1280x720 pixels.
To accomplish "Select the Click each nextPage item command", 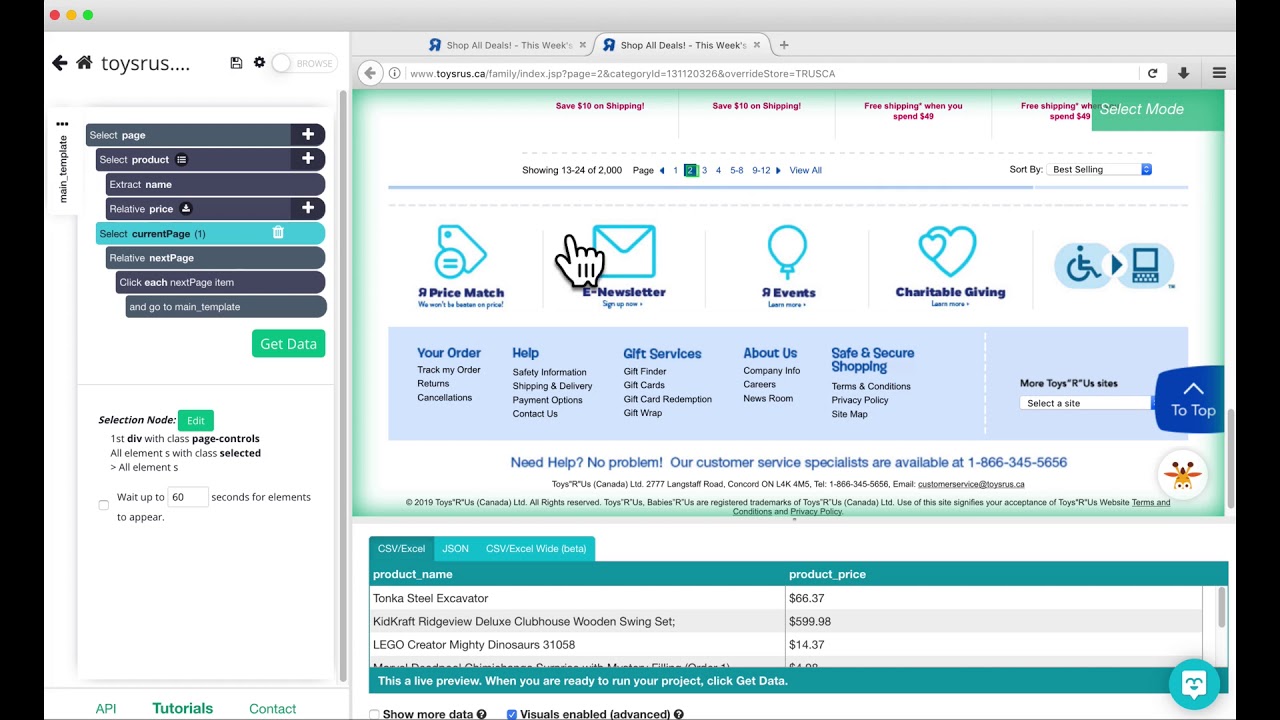I will [220, 282].
